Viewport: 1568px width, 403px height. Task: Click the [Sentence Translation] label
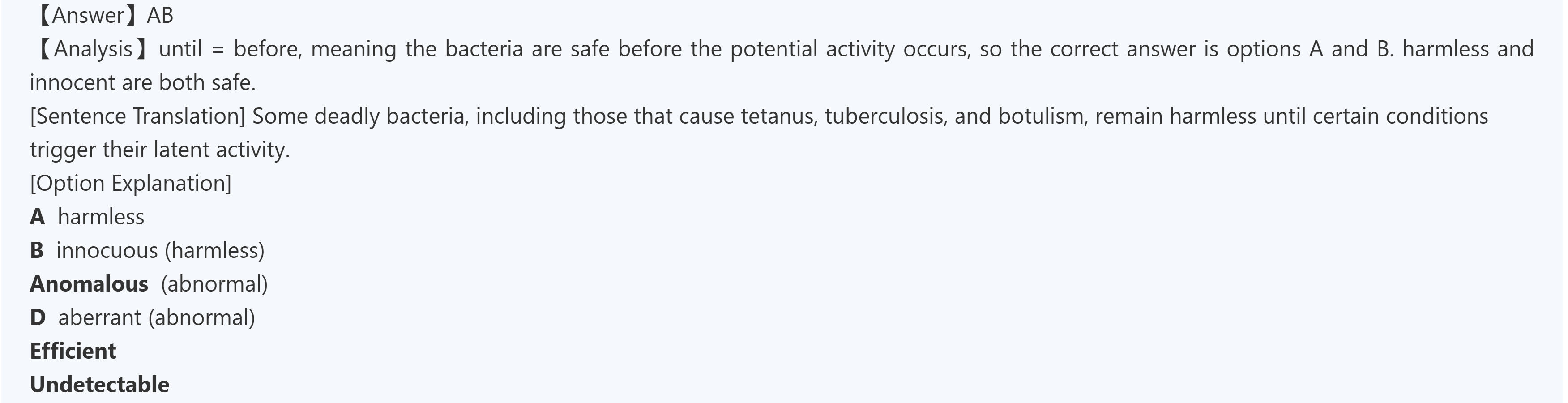tap(137, 116)
